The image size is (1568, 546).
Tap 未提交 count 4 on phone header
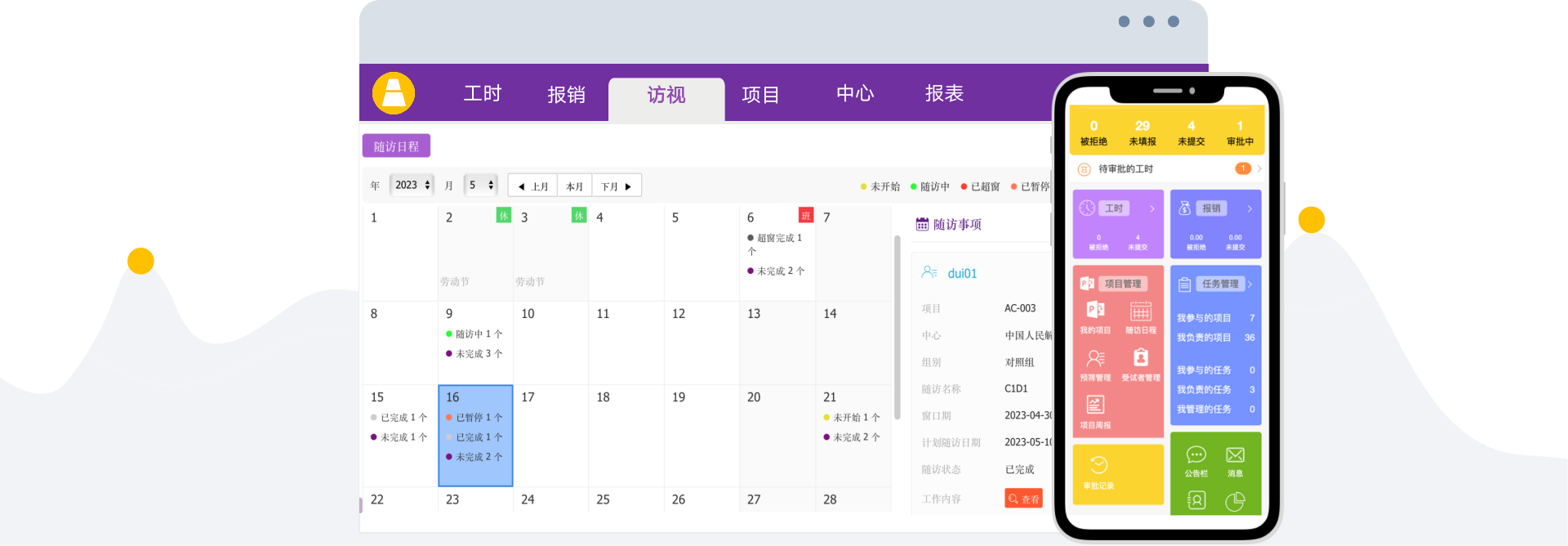pyautogui.click(x=1192, y=132)
